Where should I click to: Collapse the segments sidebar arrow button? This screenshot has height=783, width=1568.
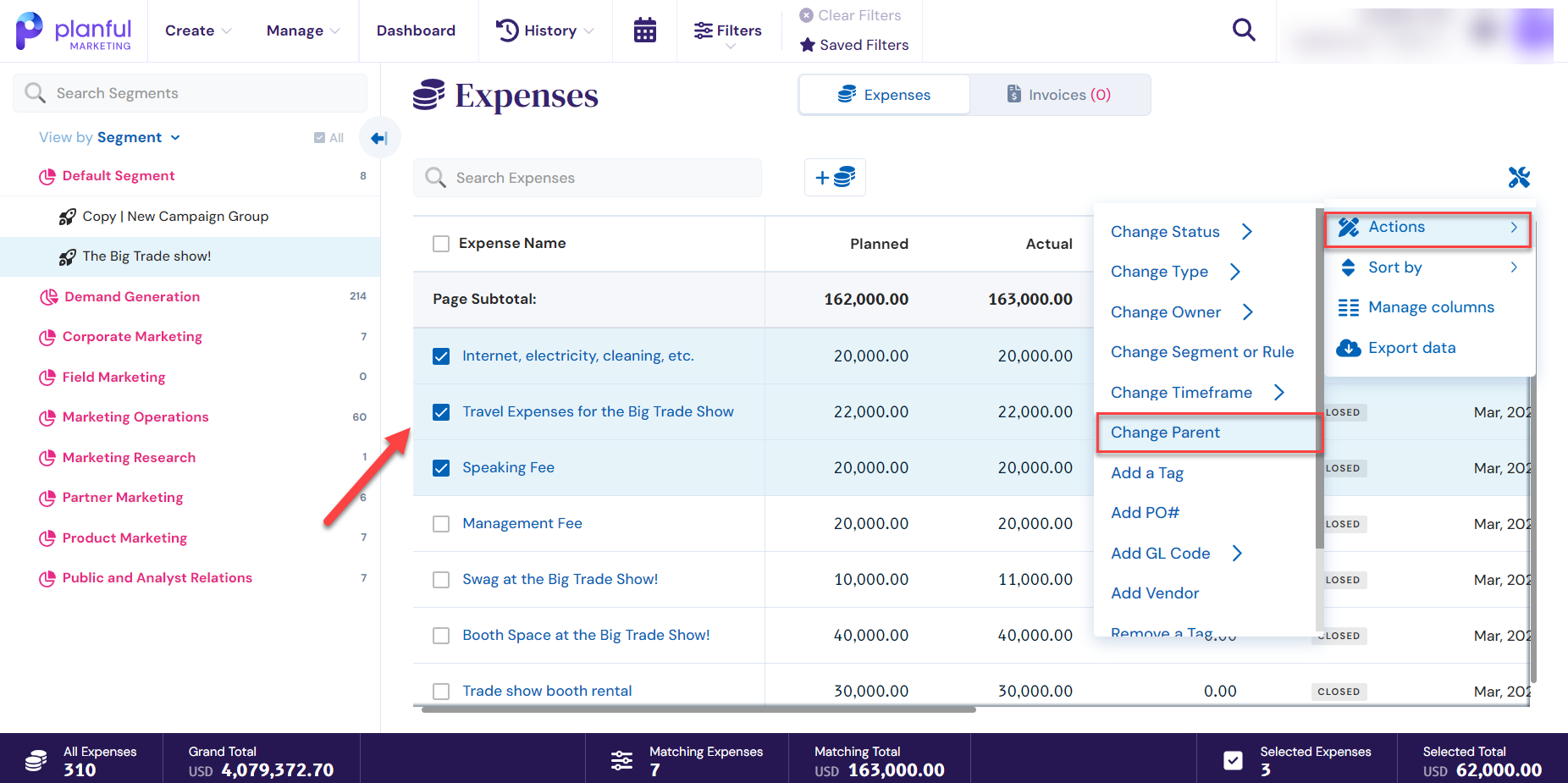pos(379,138)
